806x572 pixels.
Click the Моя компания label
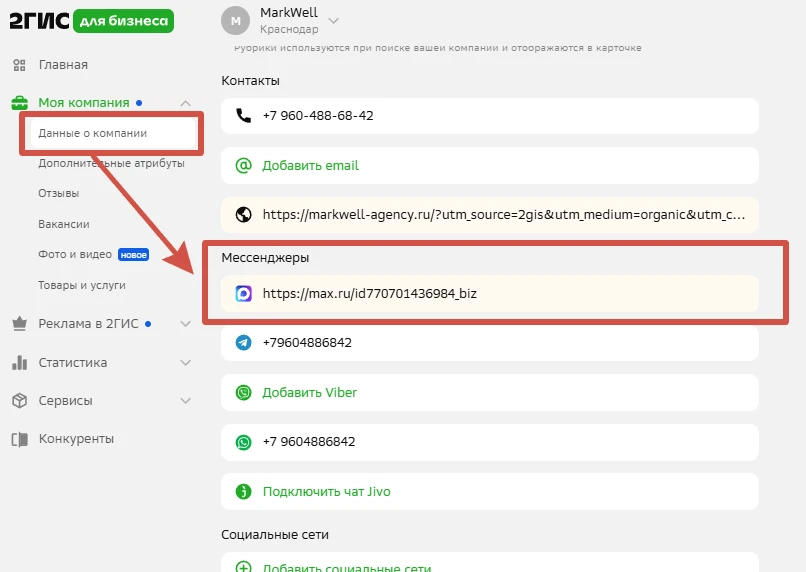click(x=84, y=103)
